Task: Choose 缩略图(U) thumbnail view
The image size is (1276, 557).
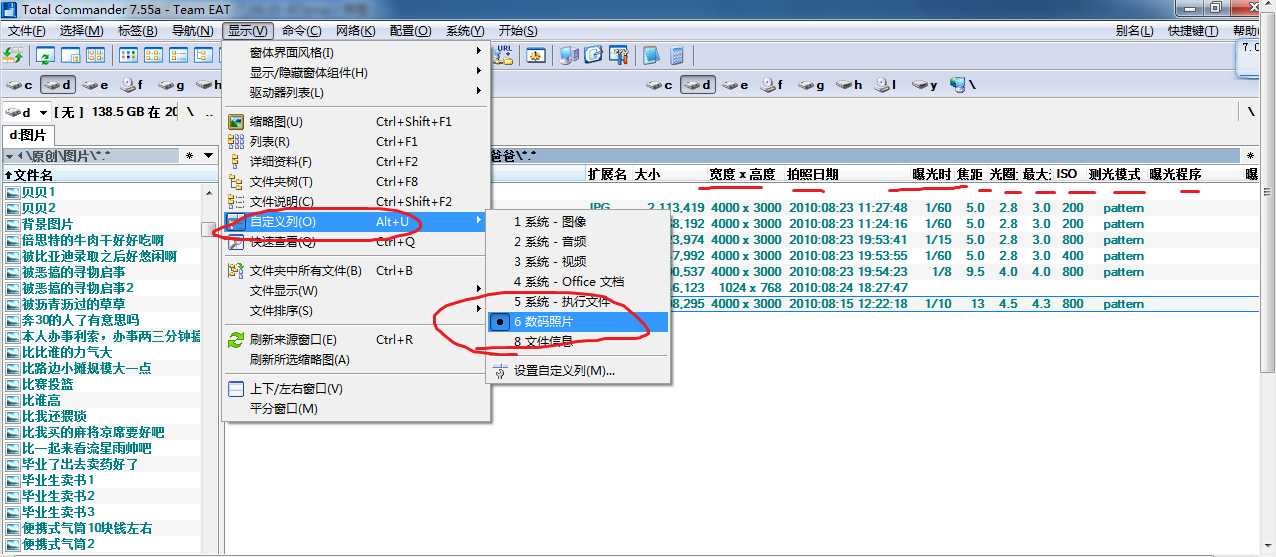Action: click(355, 122)
